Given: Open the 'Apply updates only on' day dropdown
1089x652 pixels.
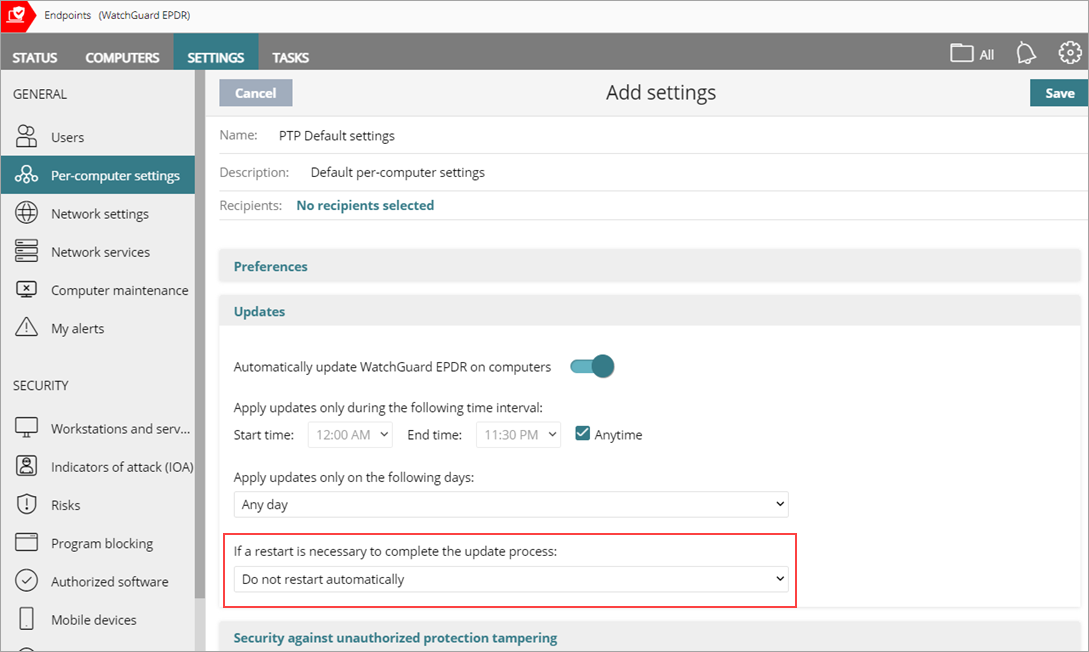Looking at the screenshot, I should point(510,504).
